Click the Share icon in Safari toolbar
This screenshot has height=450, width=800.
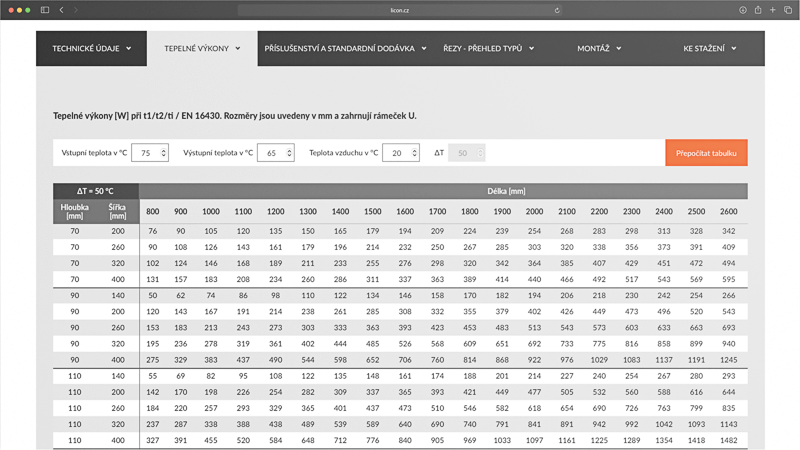[758, 9]
